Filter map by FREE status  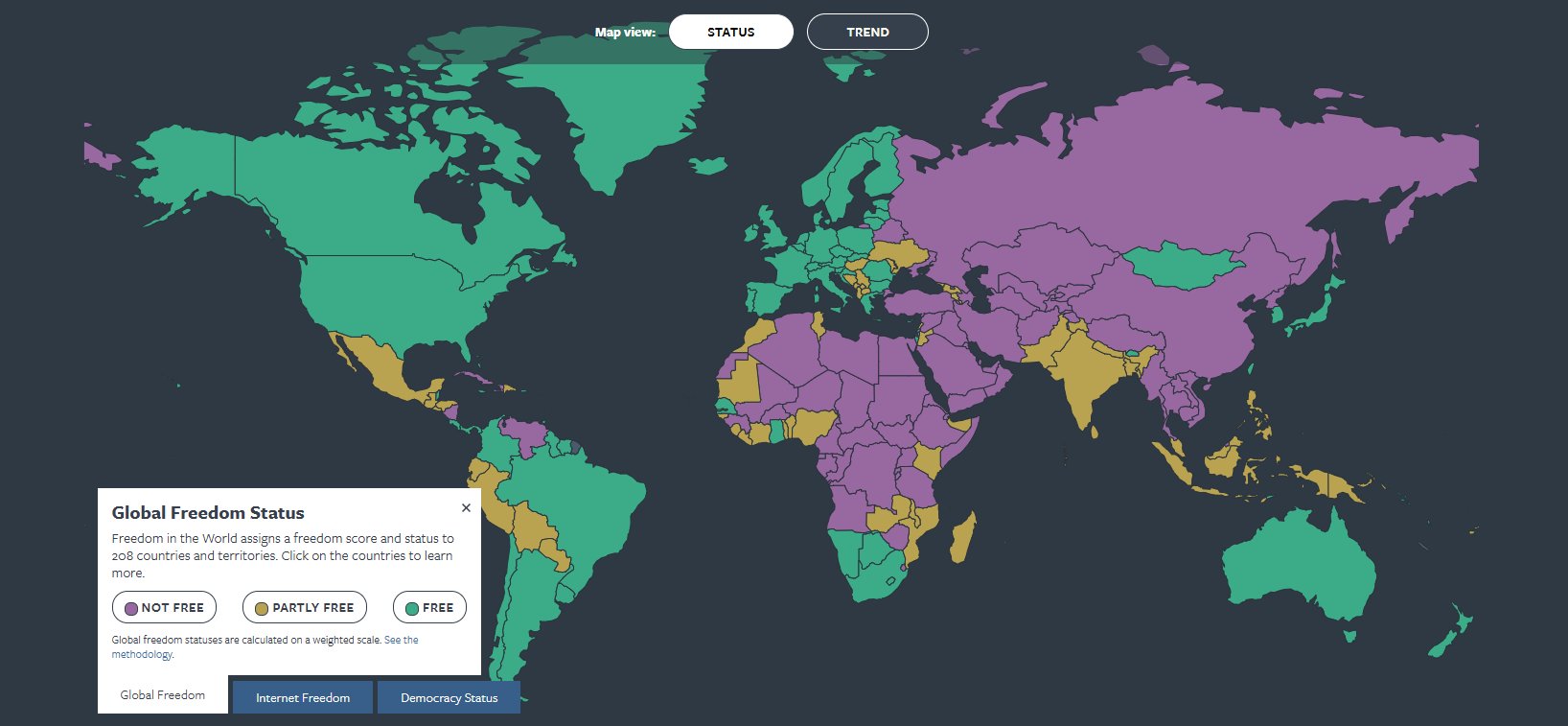(429, 607)
